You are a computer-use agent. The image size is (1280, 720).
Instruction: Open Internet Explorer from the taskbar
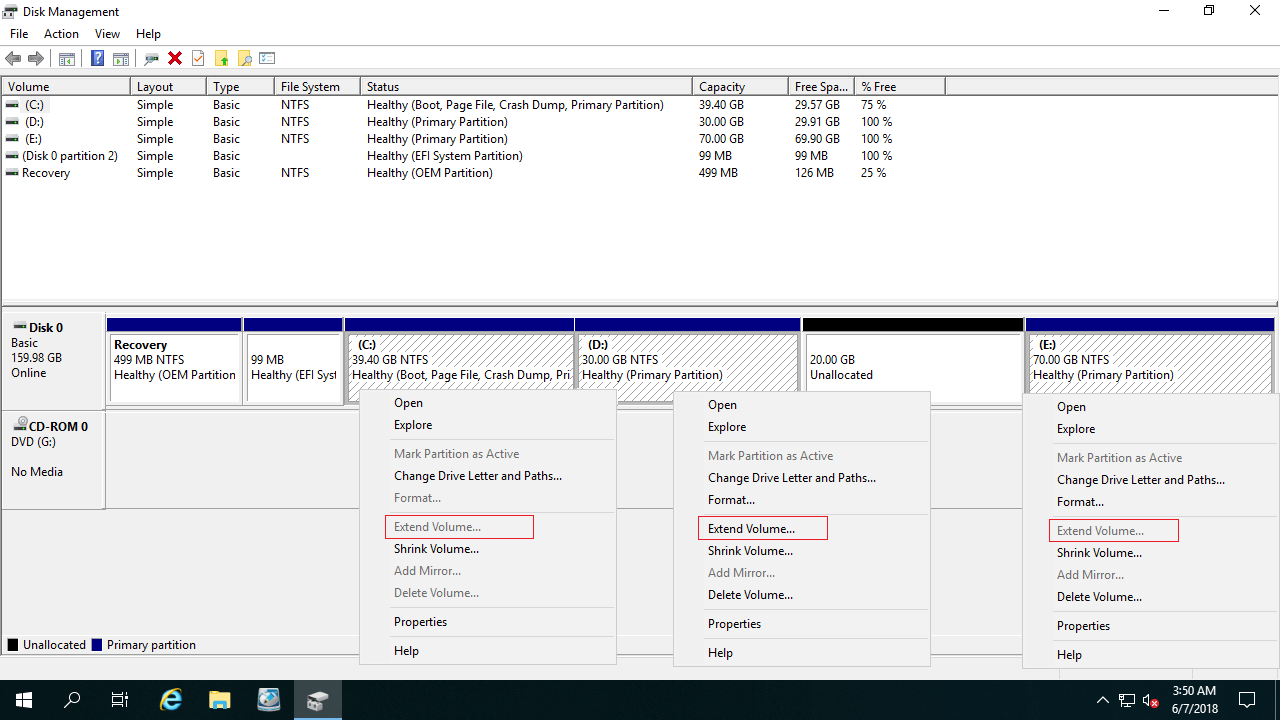pos(172,700)
